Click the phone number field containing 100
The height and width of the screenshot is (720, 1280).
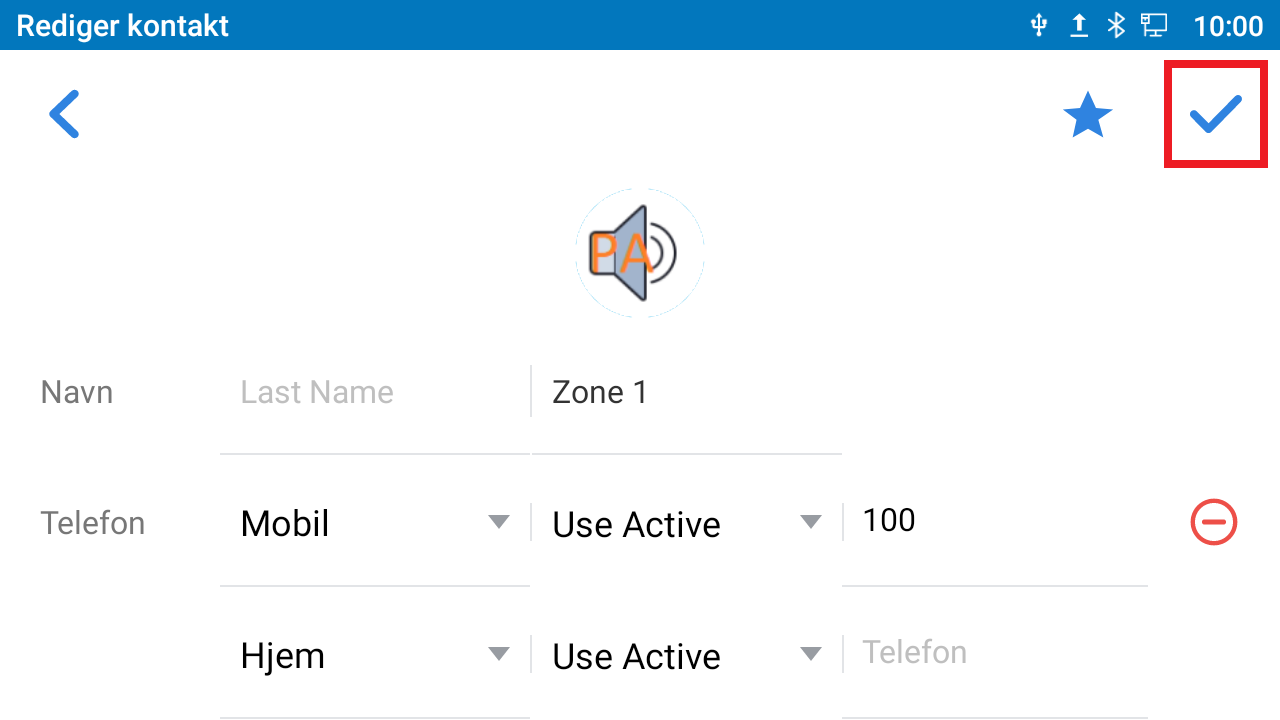994,521
